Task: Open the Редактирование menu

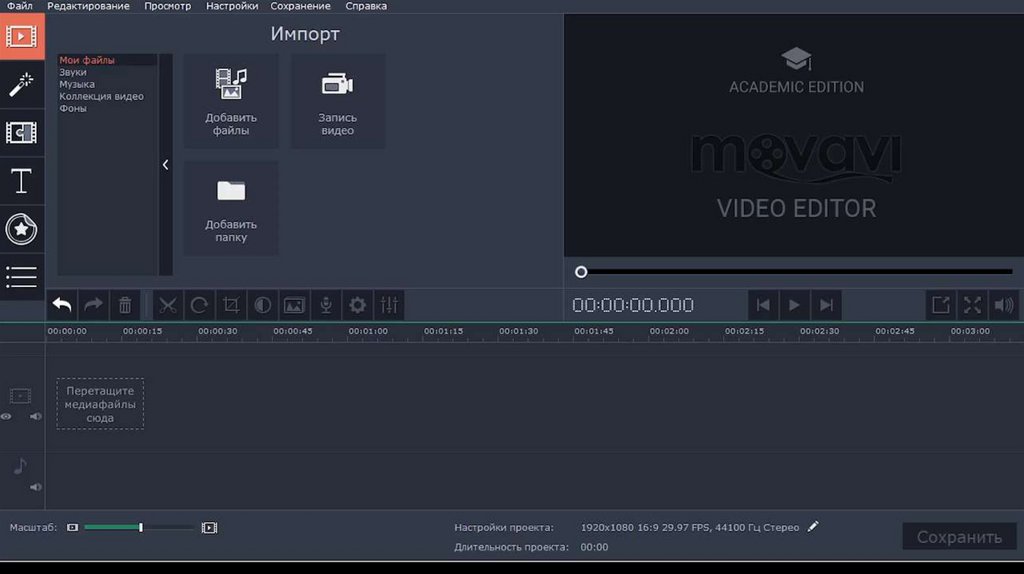Action: [88, 6]
